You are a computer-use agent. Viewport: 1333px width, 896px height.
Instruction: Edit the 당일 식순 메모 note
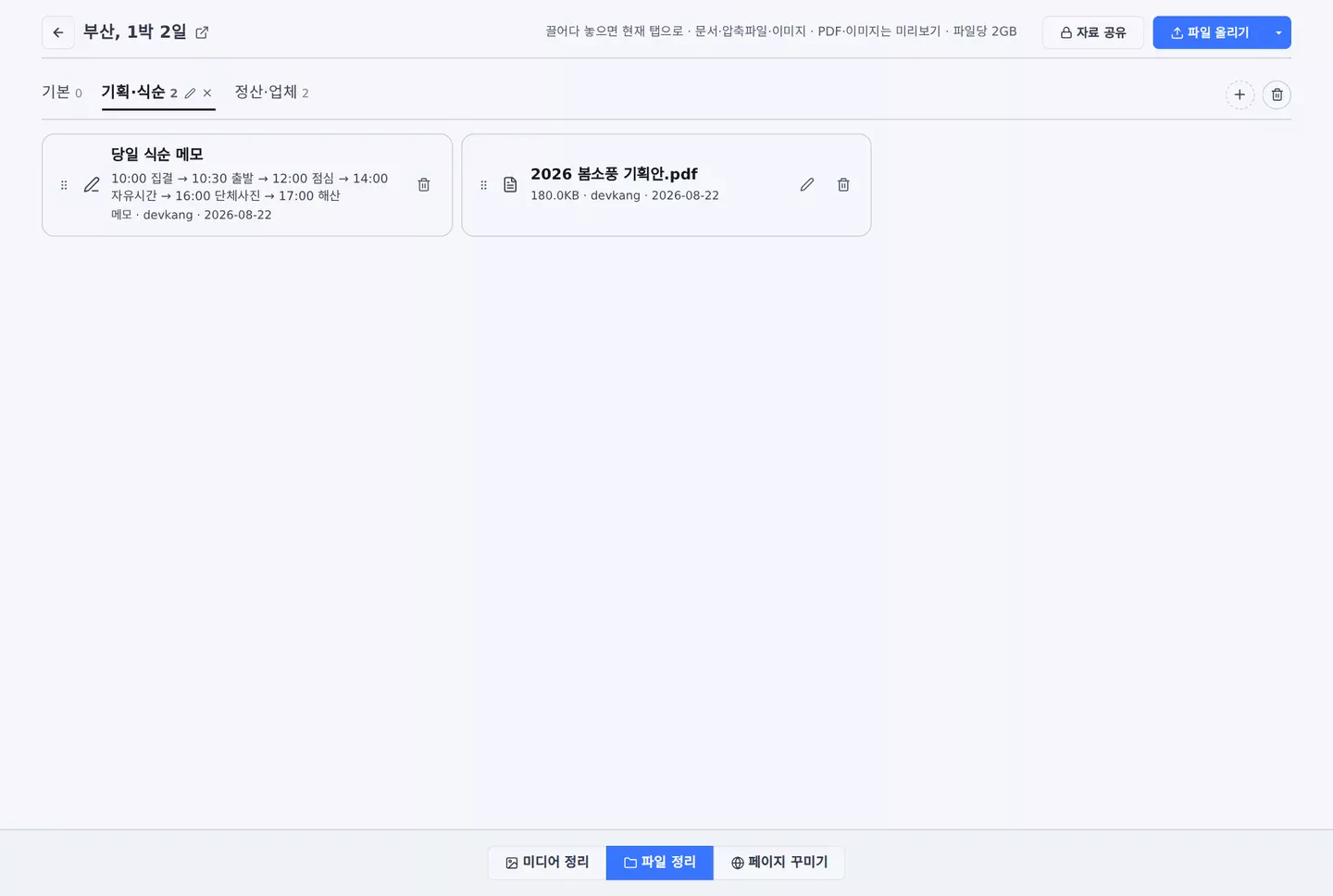[x=92, y=185]
